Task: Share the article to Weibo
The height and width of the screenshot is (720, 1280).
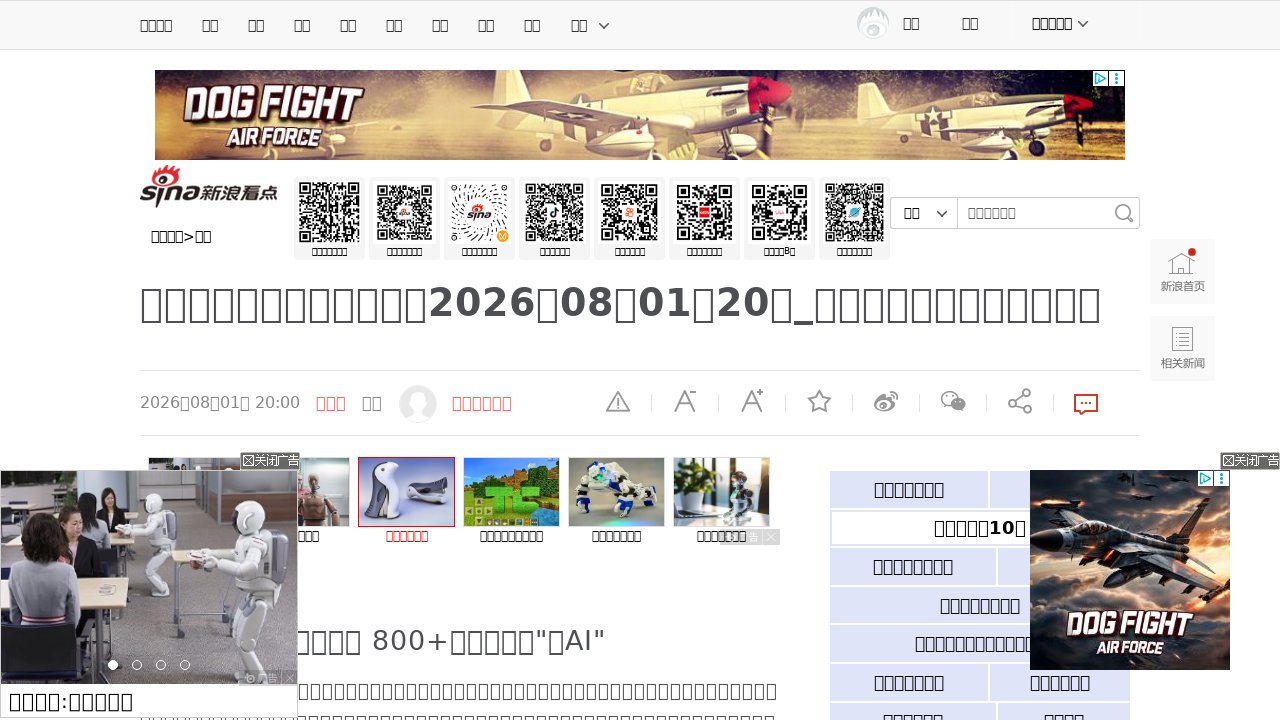Action: (x=886, y=402)
